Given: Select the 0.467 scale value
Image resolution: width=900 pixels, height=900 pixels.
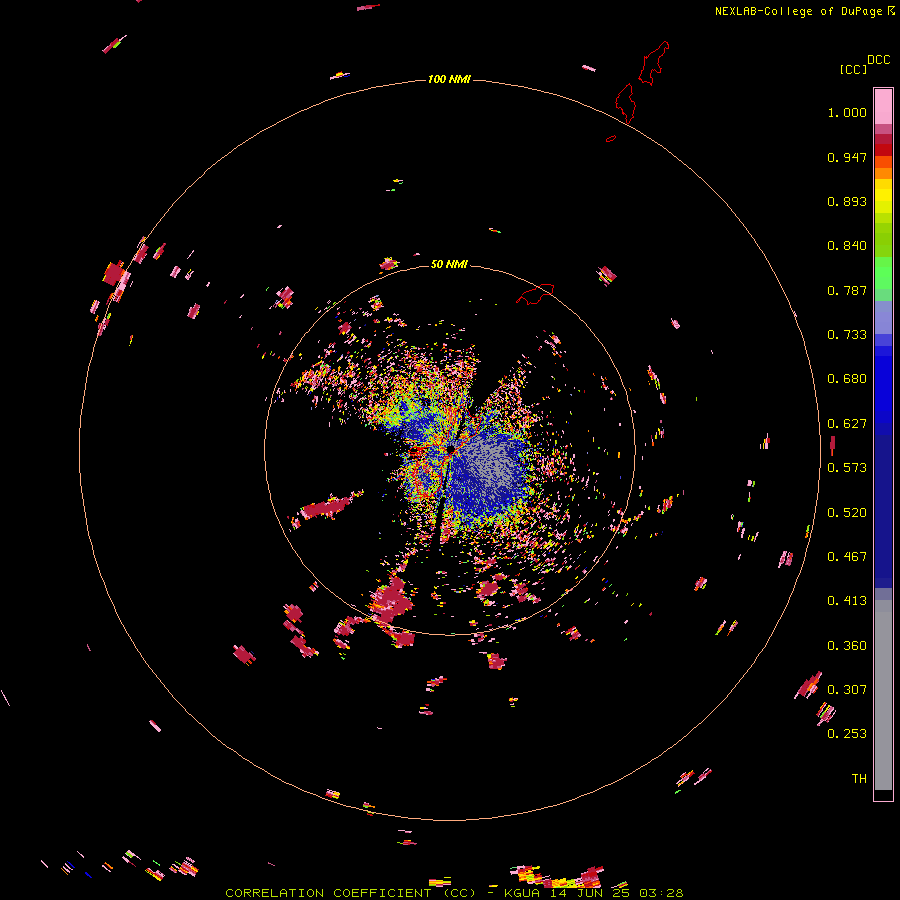Looking at the screenshot, I should pyautogui.click(x=847, y=557).
